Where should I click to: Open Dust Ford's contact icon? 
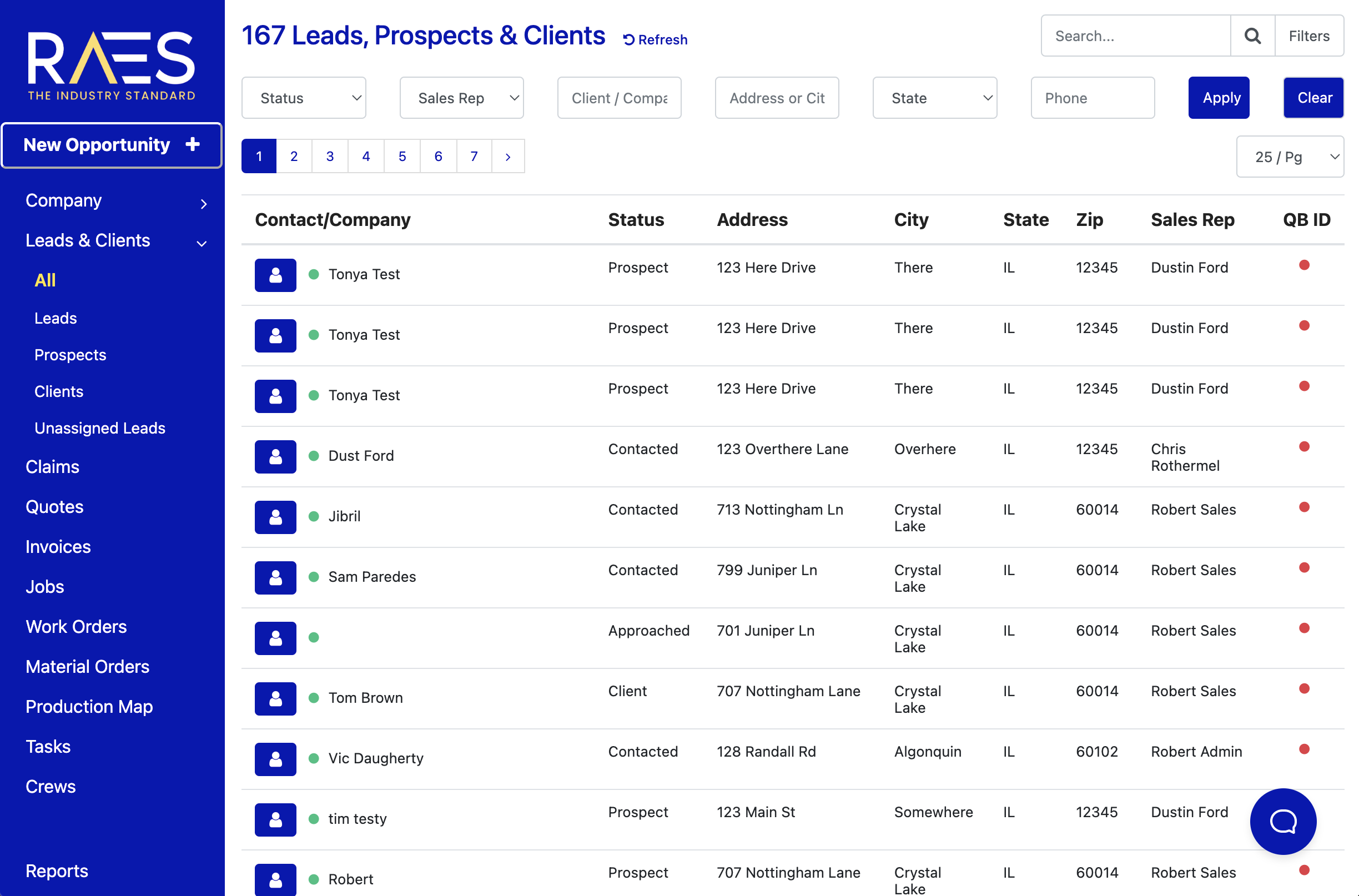click(275, 456)
